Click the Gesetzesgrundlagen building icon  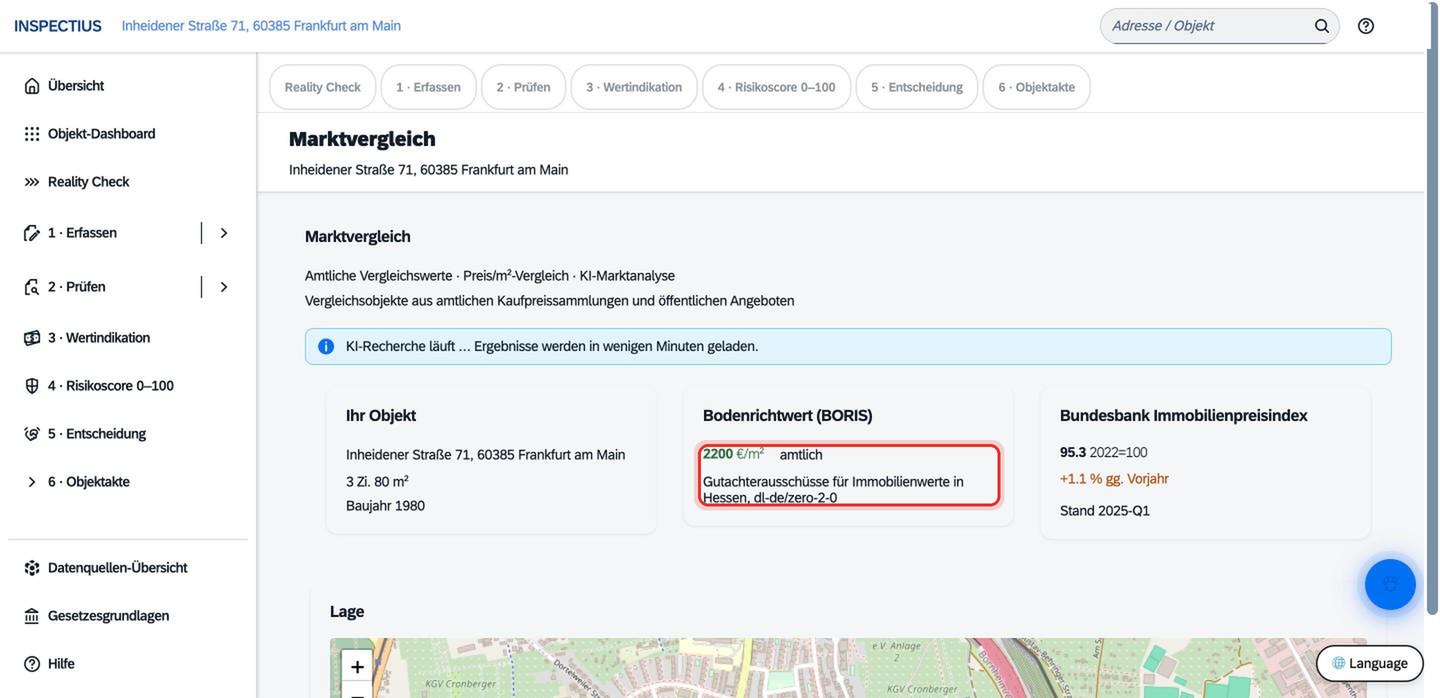pos(32,616)
